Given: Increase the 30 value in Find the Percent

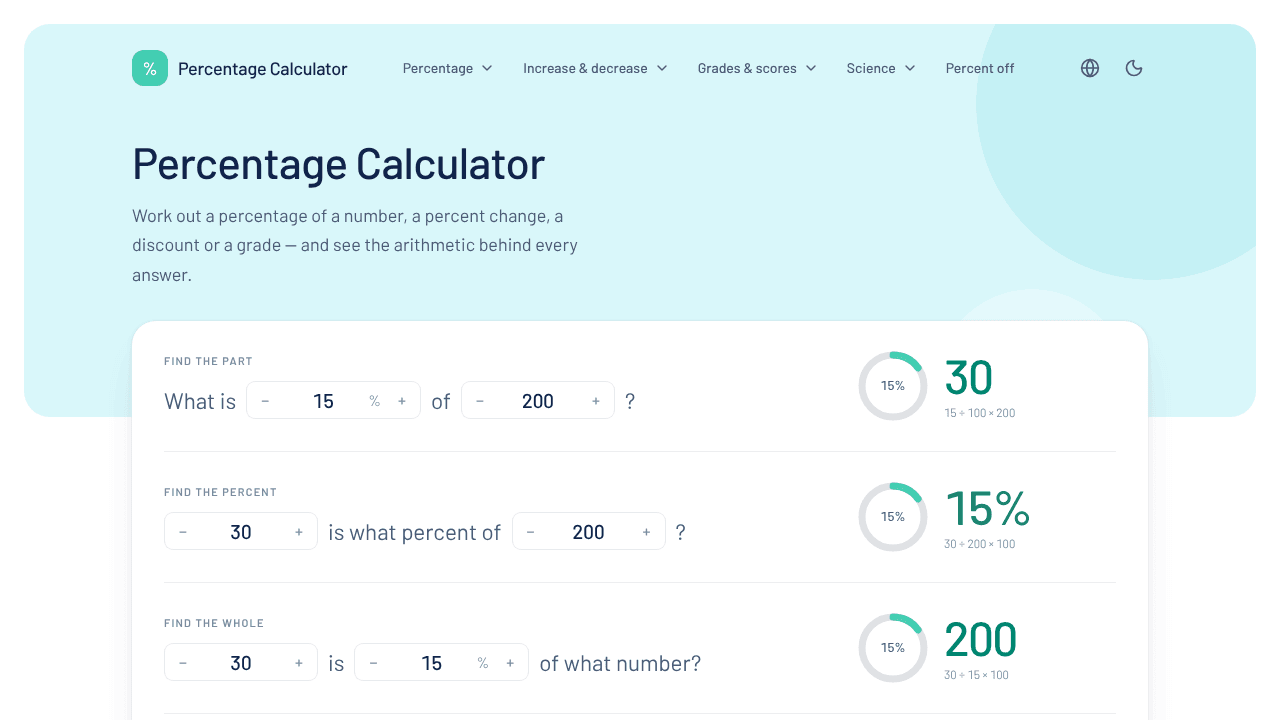Looking at the screenshot, I should tap(299, 532).
